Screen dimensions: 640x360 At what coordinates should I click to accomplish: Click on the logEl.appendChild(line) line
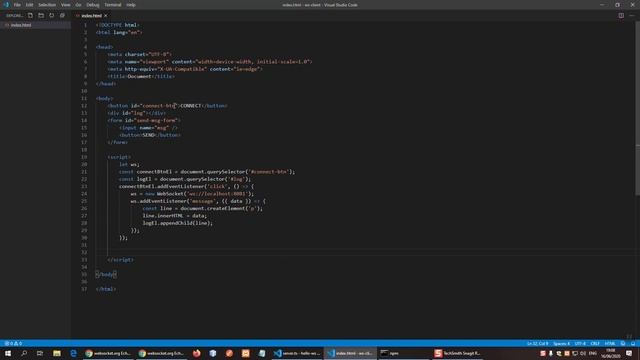[178, 223]
